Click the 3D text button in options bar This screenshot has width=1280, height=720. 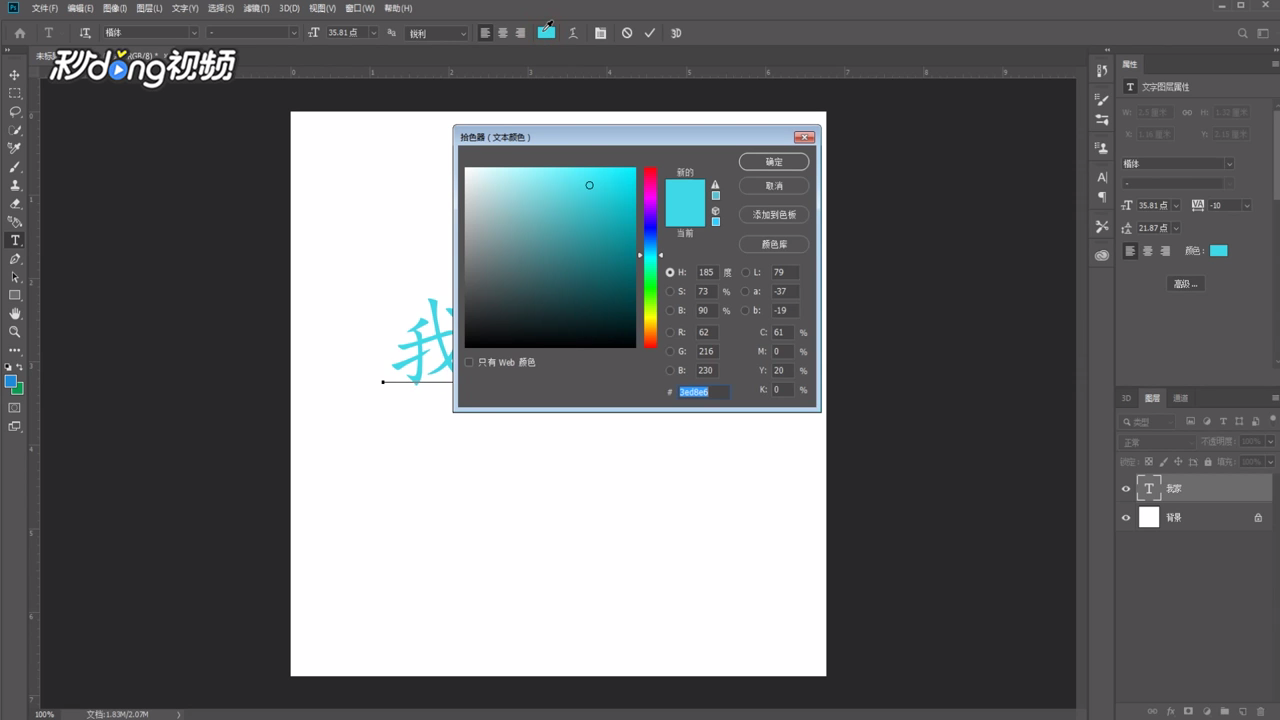(676, 33)
